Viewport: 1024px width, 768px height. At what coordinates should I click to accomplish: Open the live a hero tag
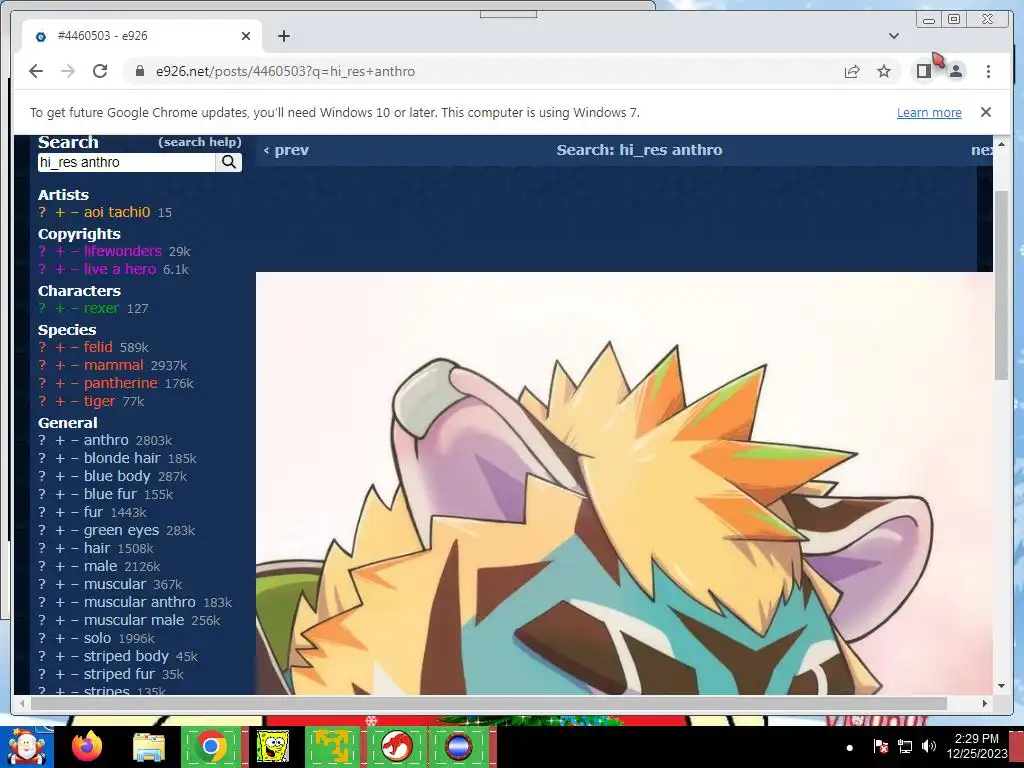(120, 269)
